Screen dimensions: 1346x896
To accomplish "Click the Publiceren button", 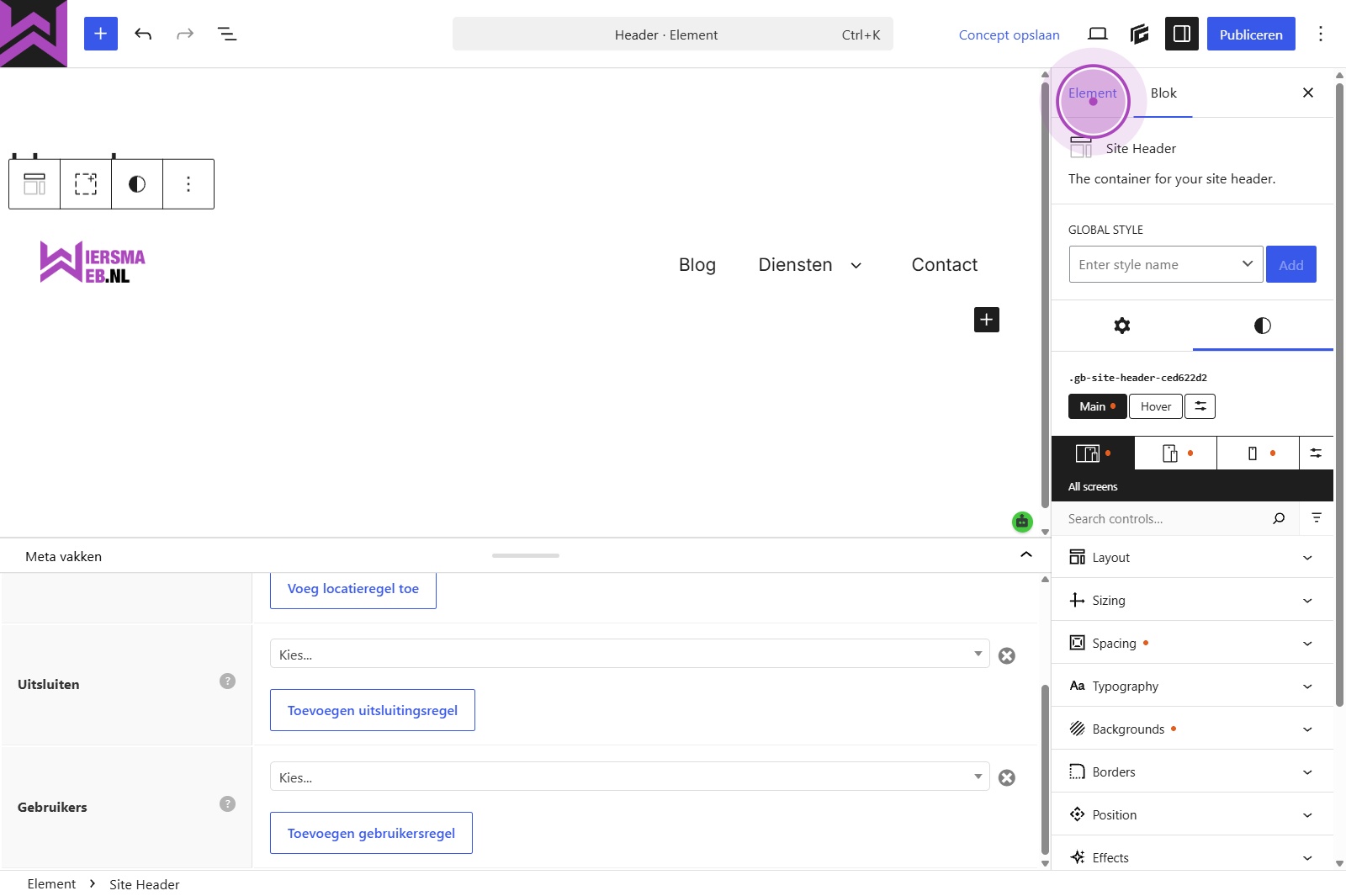I will point(1251,34).
